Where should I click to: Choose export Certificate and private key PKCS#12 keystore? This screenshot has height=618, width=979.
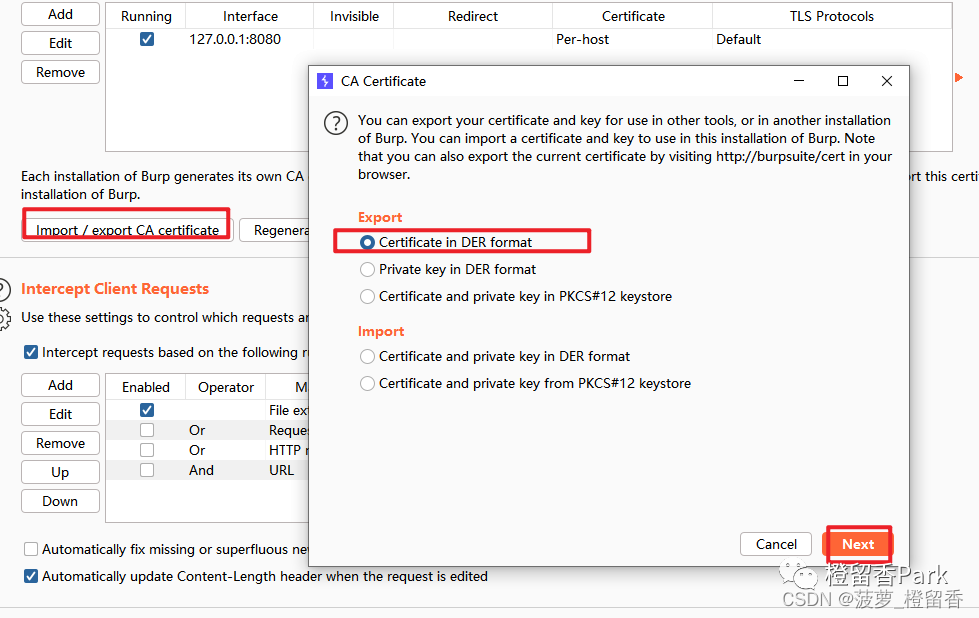[368, 296]
